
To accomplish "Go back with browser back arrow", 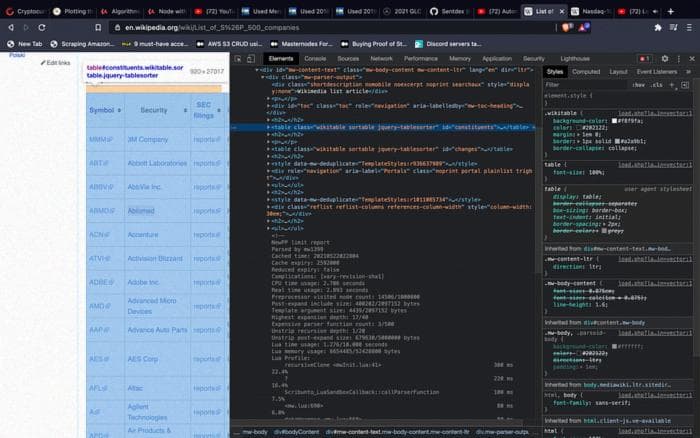I will tap(11, 27).
